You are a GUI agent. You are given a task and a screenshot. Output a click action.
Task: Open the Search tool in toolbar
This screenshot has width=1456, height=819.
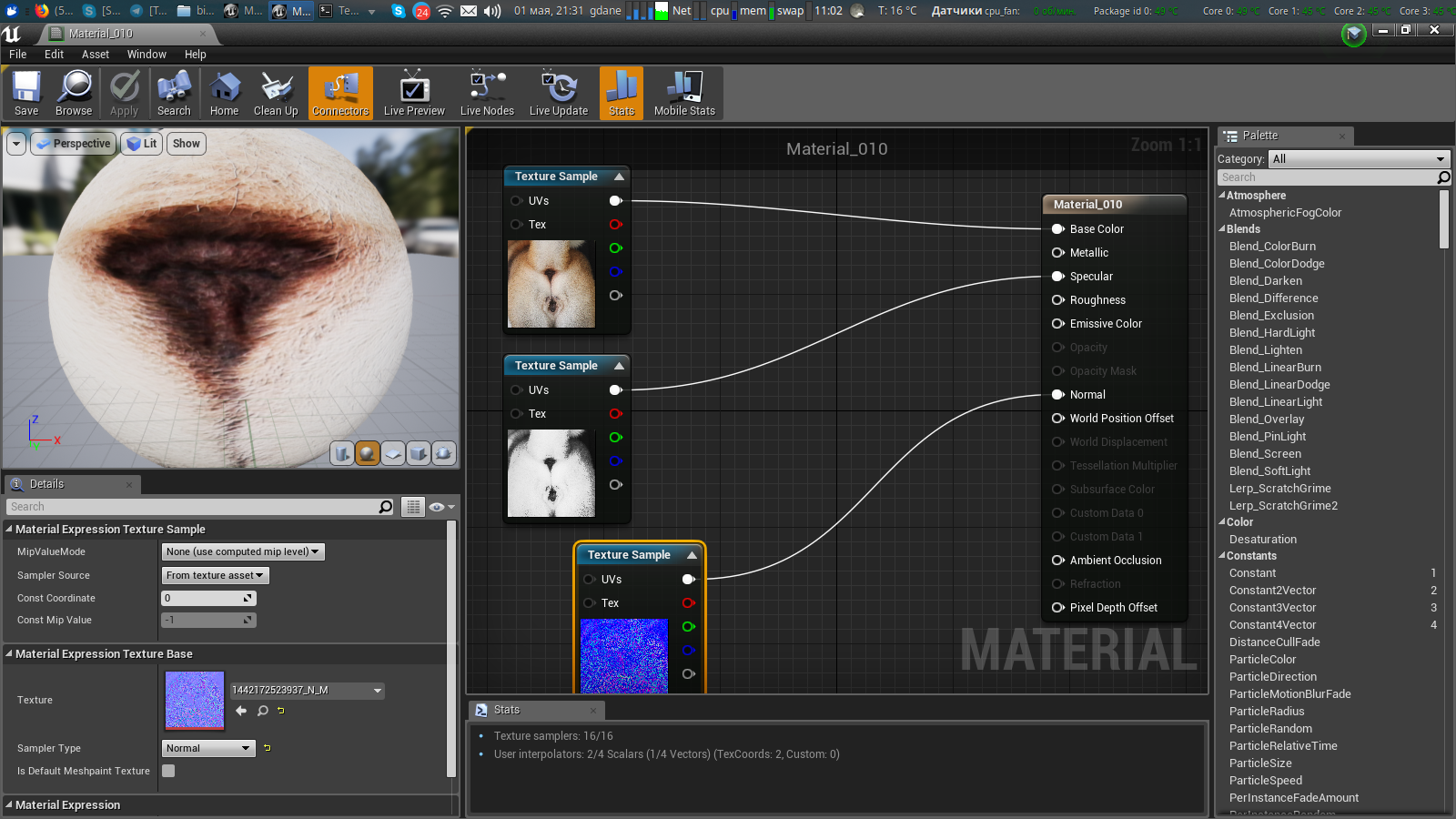[174, 93]
